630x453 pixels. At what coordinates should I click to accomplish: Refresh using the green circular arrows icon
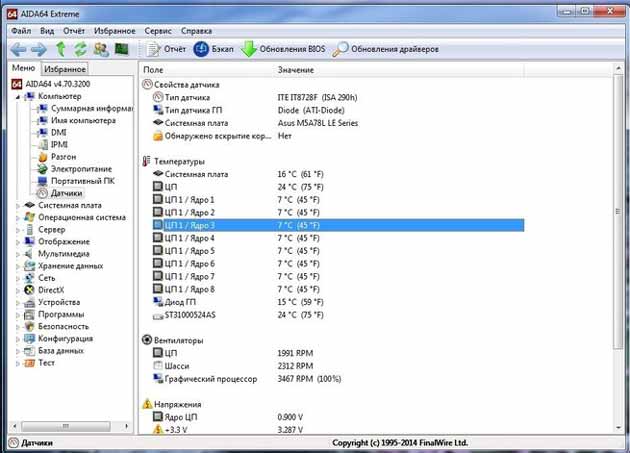click(x=80, y=49)
